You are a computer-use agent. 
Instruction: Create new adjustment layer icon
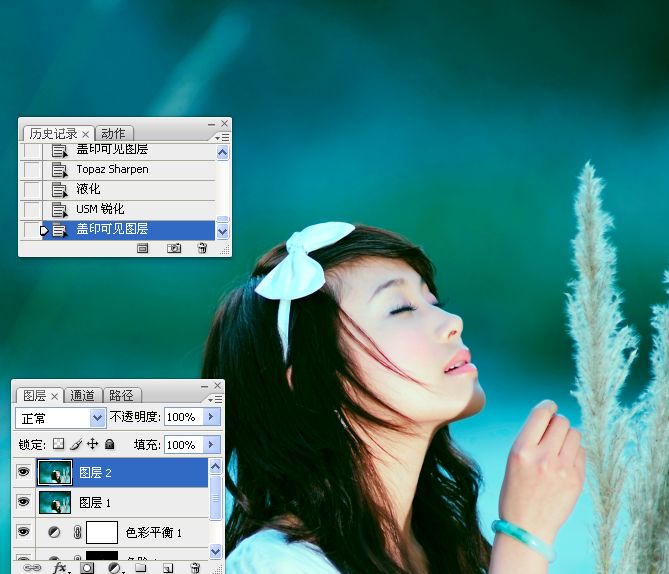pyautogui.click(x=114, y=567)
